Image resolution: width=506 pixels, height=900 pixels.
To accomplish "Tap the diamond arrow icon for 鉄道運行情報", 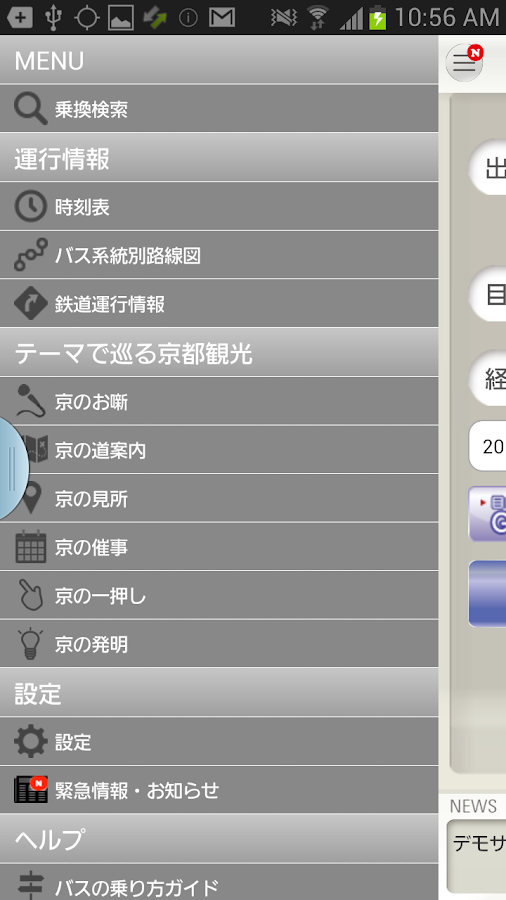I will [x=30, y=304].
